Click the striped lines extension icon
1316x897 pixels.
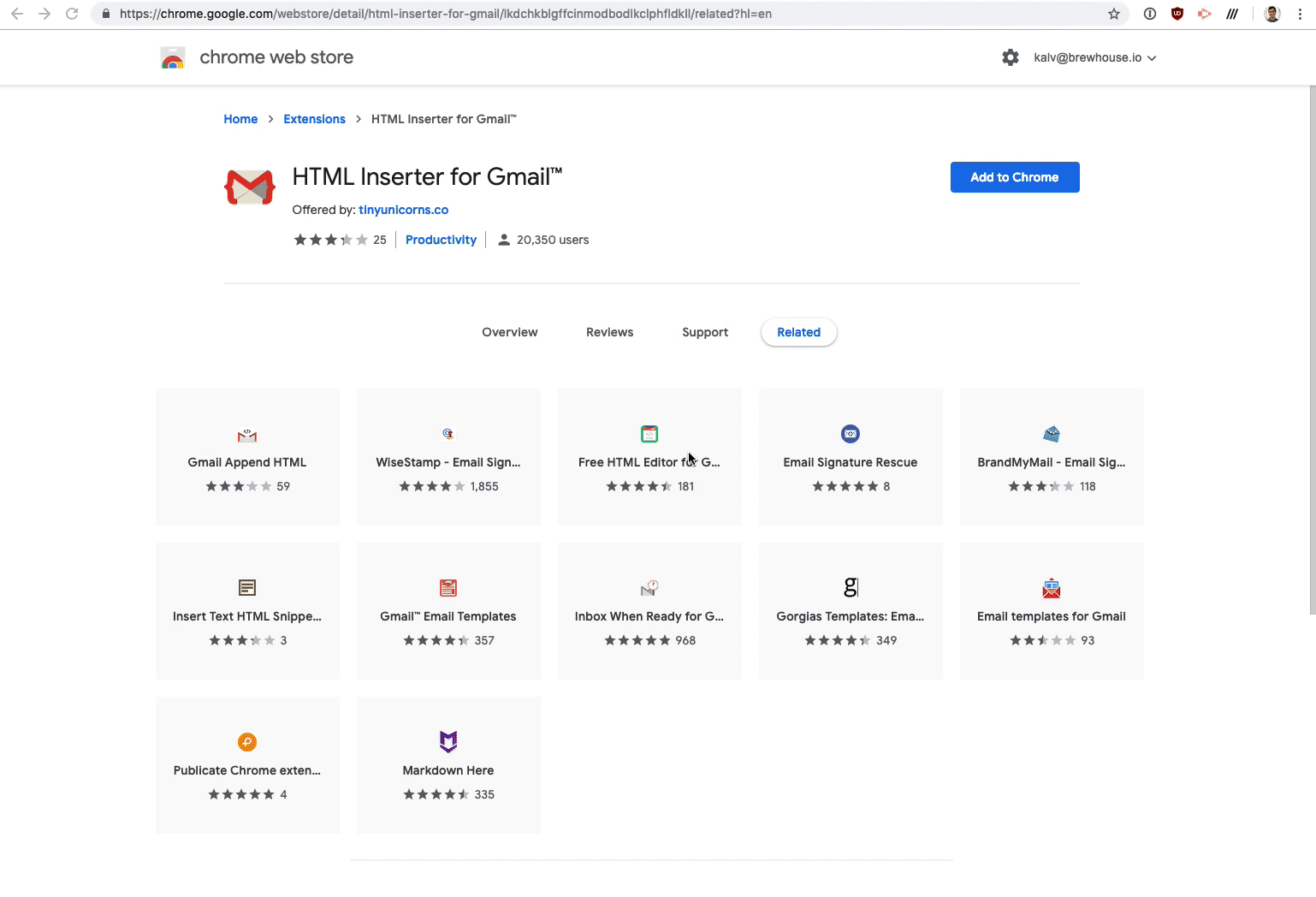tap(1232, 14)
